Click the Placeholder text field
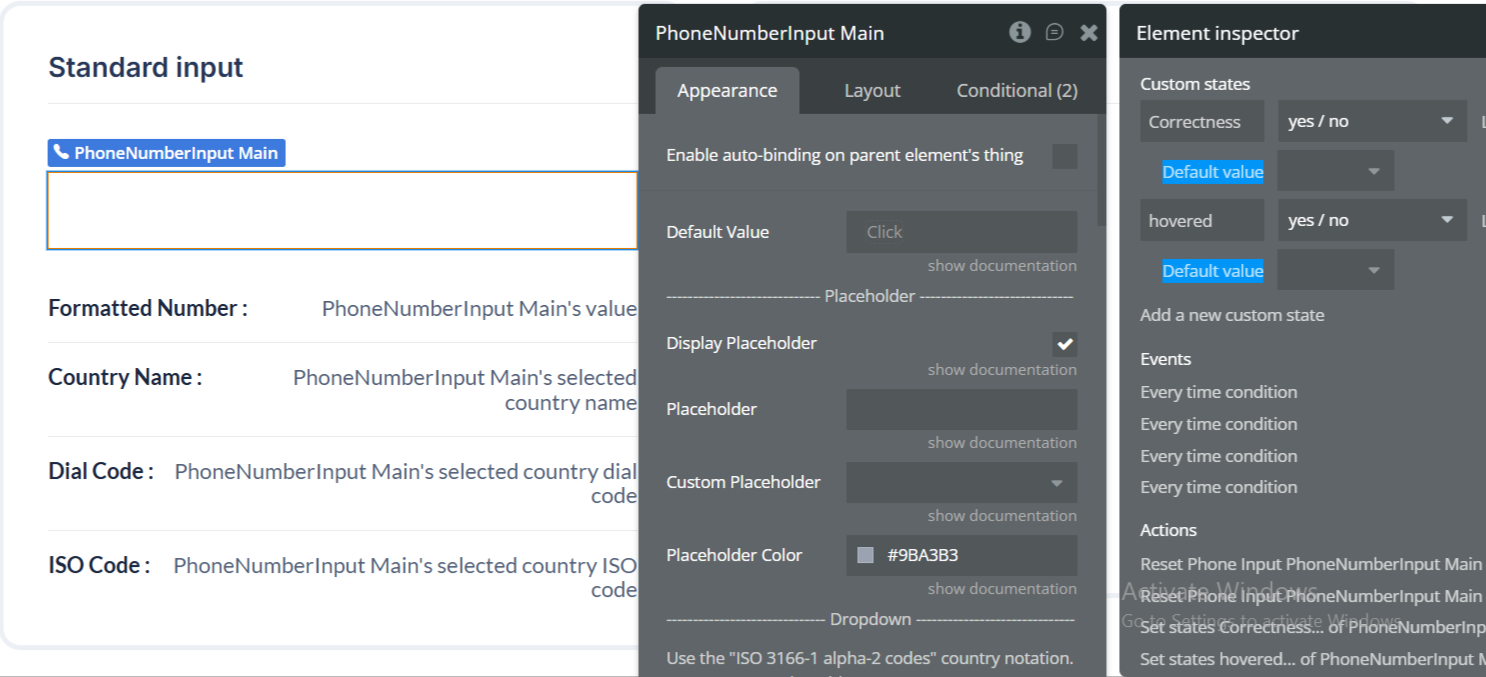This screenshot has height=677, width=1486. 961,409
